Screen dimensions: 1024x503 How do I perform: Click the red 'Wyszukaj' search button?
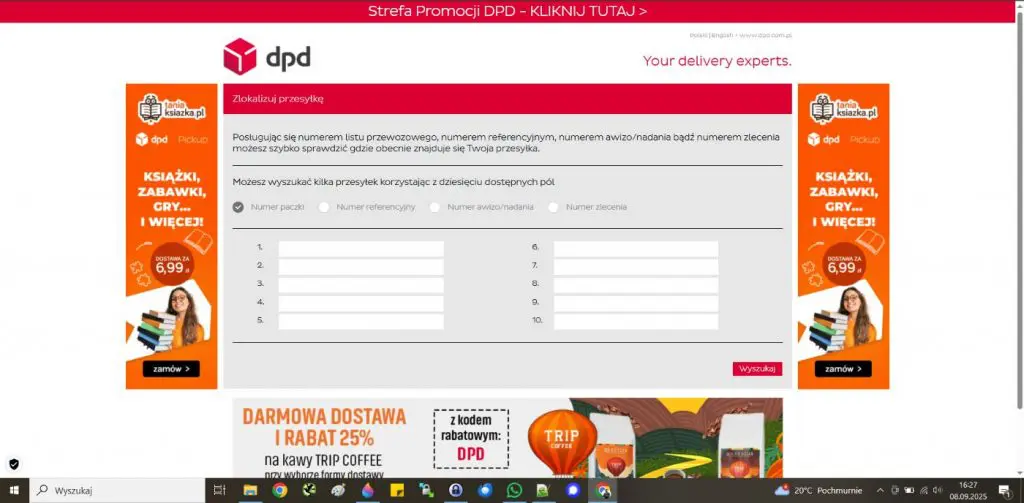coord(757,369)
